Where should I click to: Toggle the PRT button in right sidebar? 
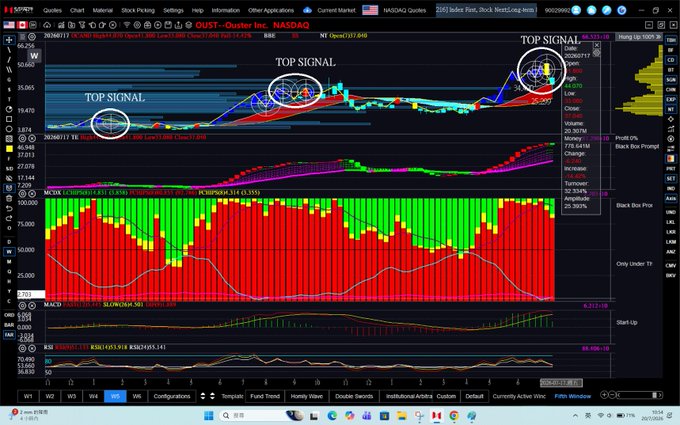click(670, 169)
